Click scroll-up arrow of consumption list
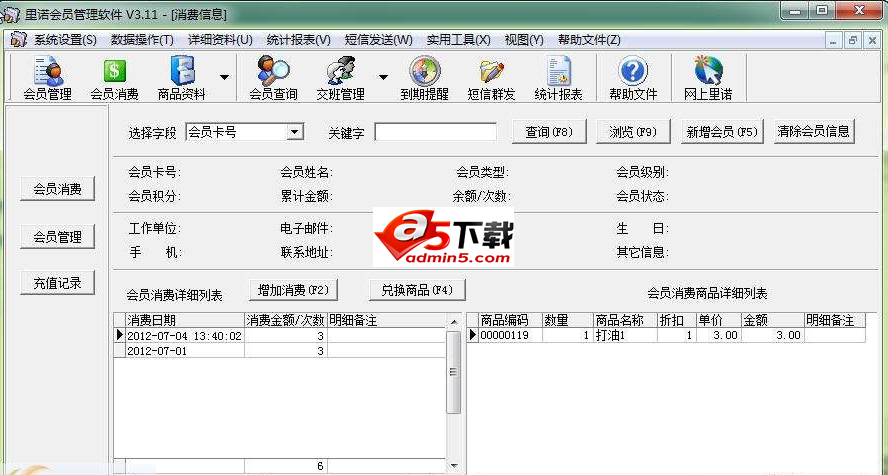Image resolution: width=888 pixels, height=475 pixels. click(x=454, y=322)
